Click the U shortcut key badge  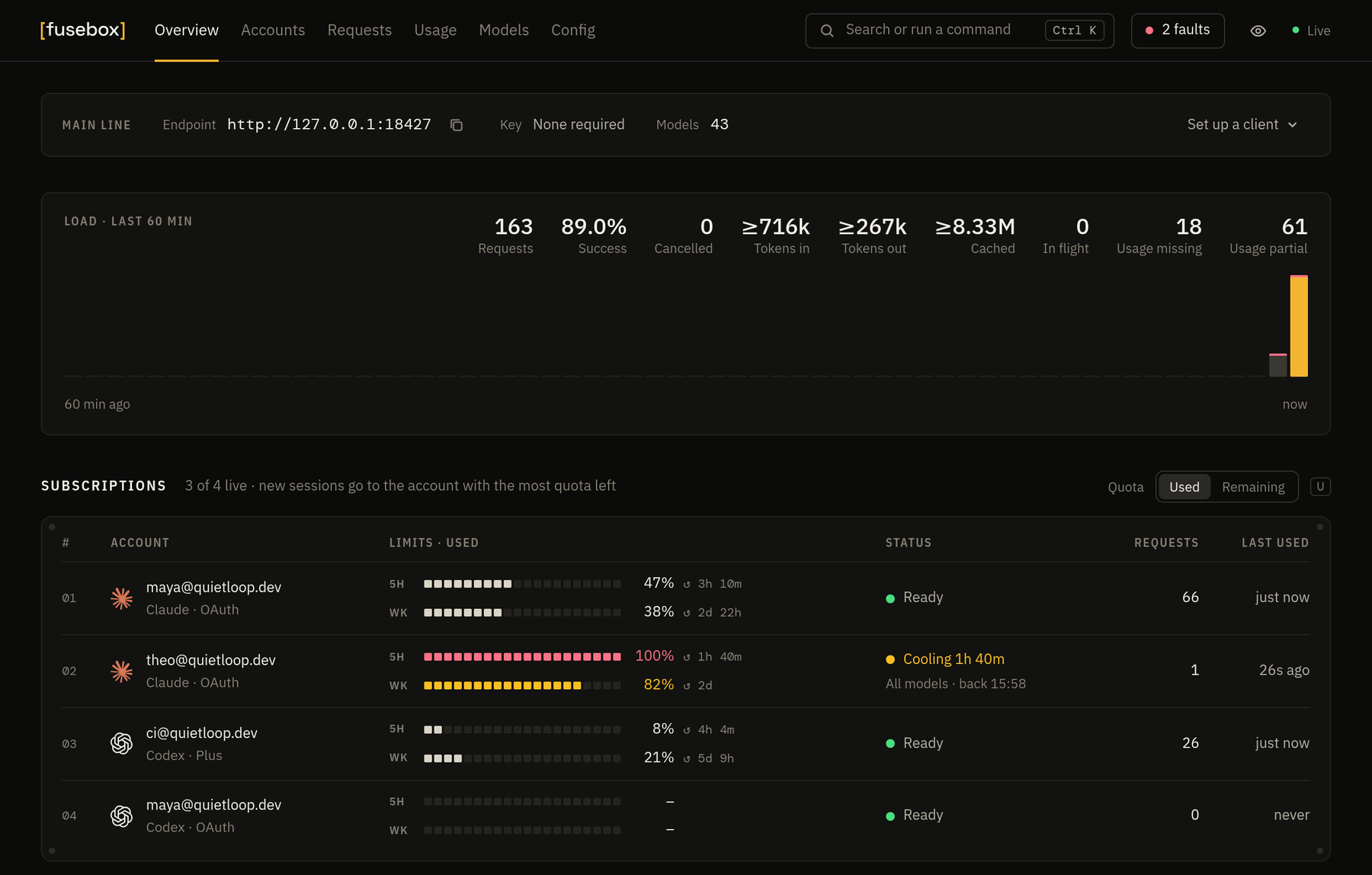tap(1320, 486)
